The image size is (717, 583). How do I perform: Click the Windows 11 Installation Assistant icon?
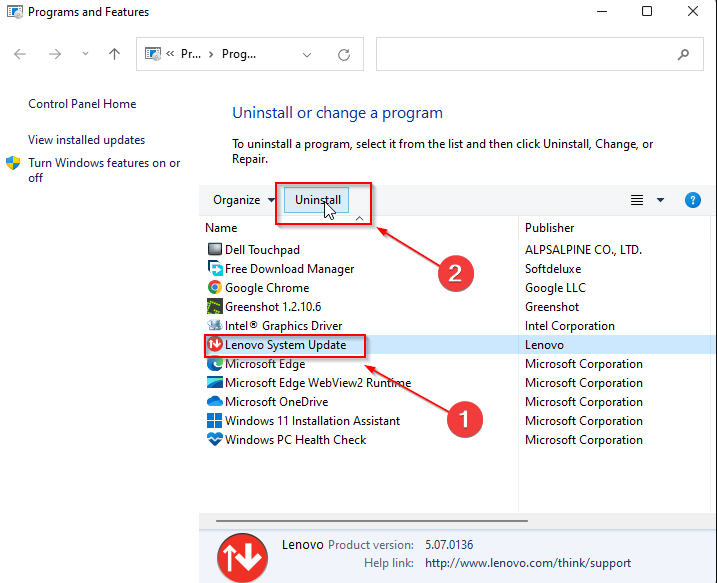tap(214, 420)
